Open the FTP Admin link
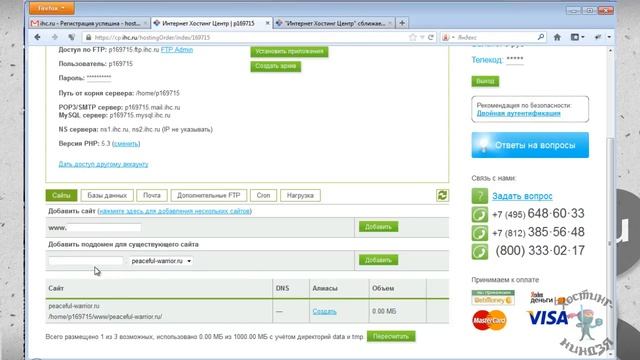The height and width of the screenshot is (360, 640). tap(177, 50)
